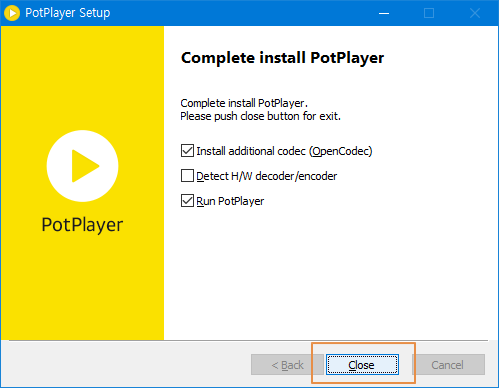Click the Close button to exit setup
The width and height of the screenshot is (499, 388).
coord(362,365)
